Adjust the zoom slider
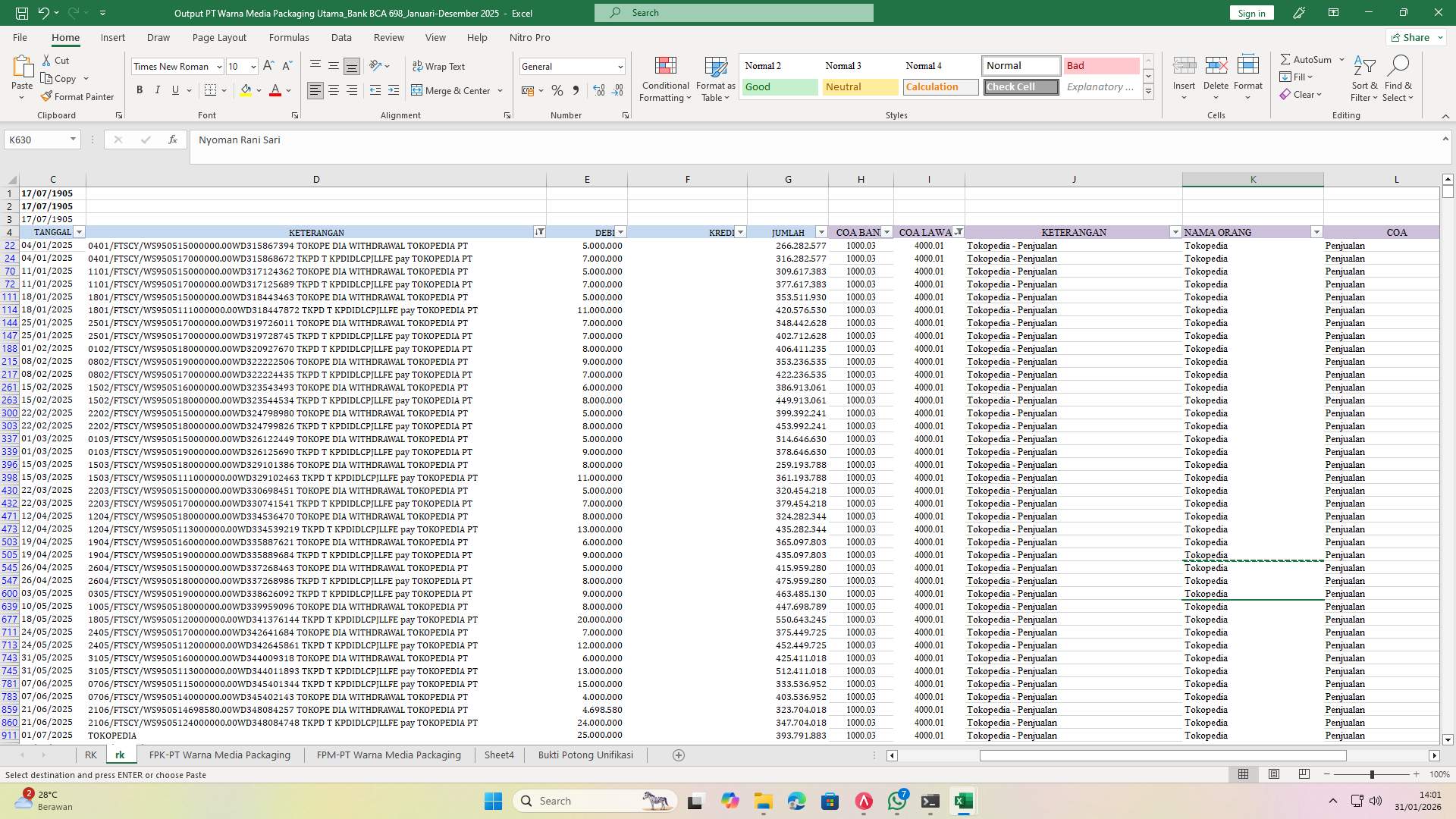This screenshot has width=1456, height=819. click(1372, 775)
